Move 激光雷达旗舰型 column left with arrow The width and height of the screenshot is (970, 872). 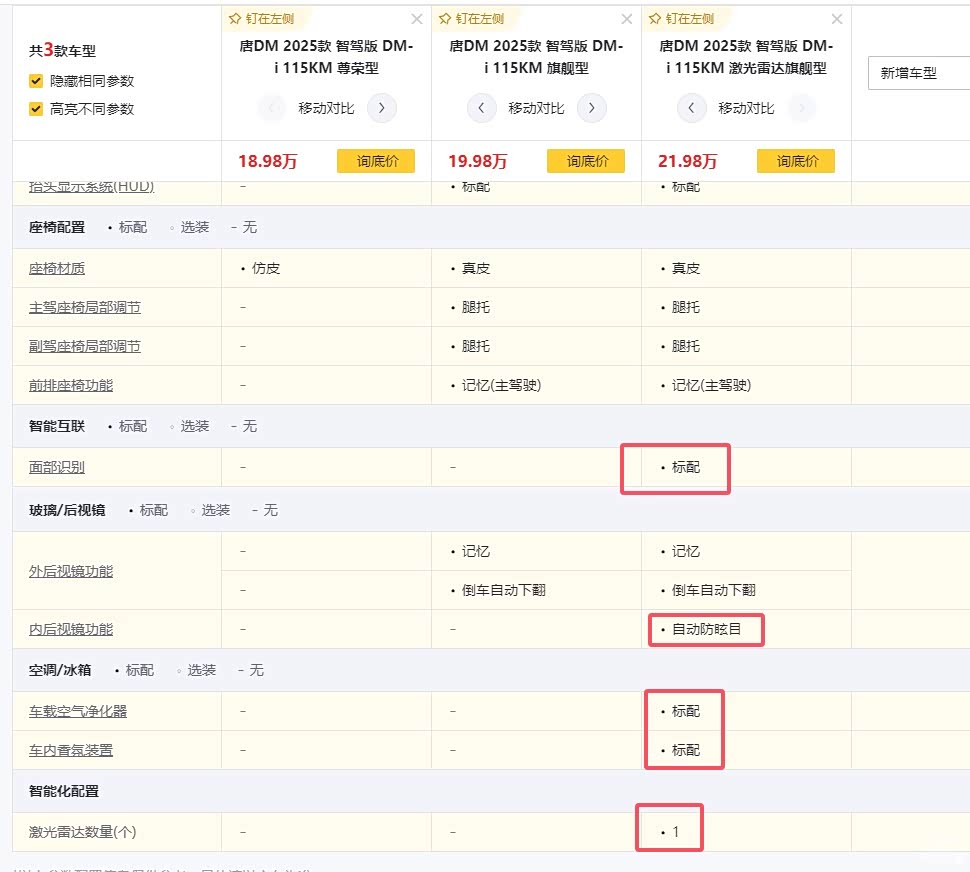pyautogui.click(x=692, y=108)
